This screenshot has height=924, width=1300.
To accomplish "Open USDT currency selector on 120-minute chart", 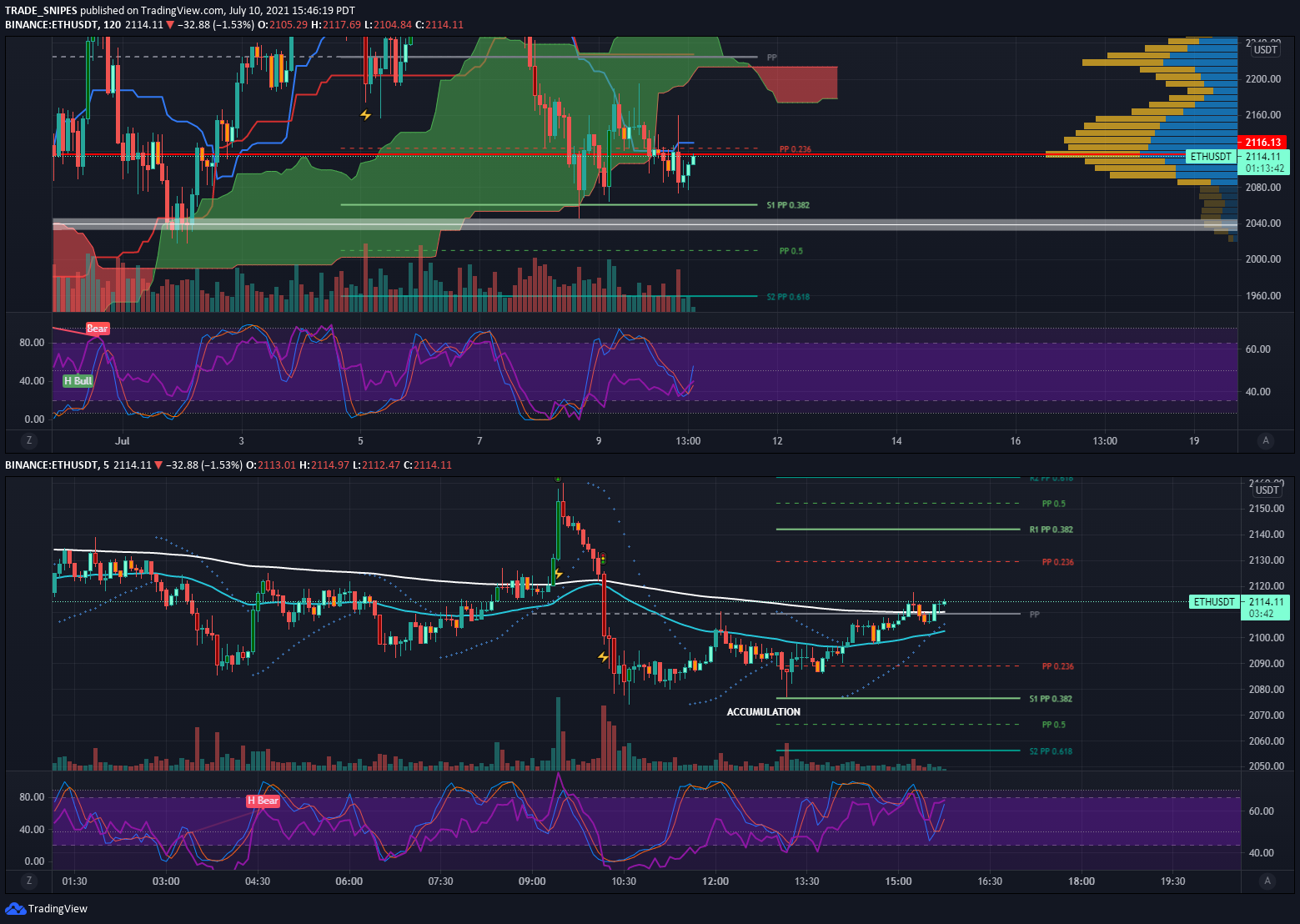I will tap(1266, 50).
